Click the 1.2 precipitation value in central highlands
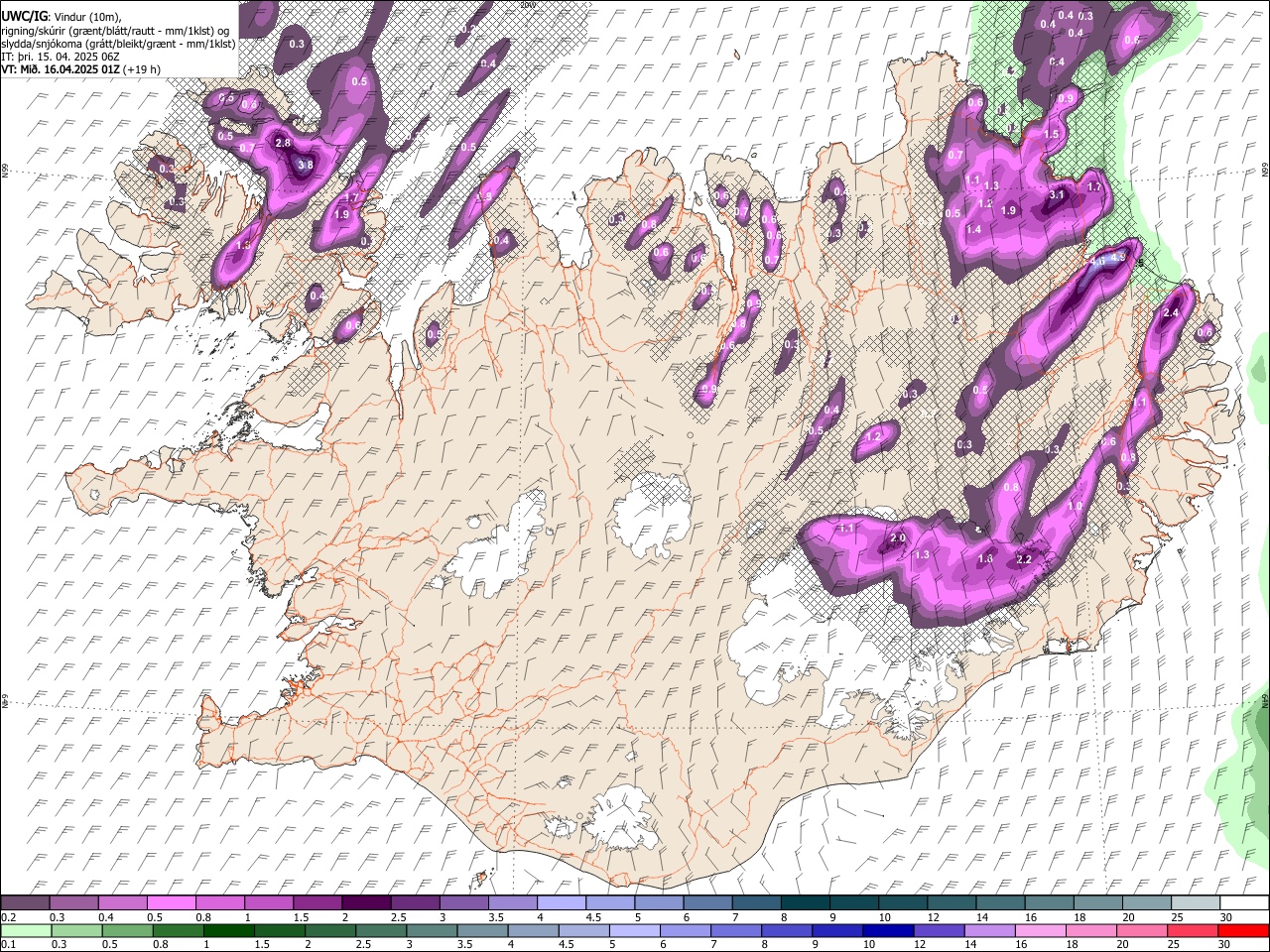The height and width of the screenshot is (952, 1270). tap(874, 436)
